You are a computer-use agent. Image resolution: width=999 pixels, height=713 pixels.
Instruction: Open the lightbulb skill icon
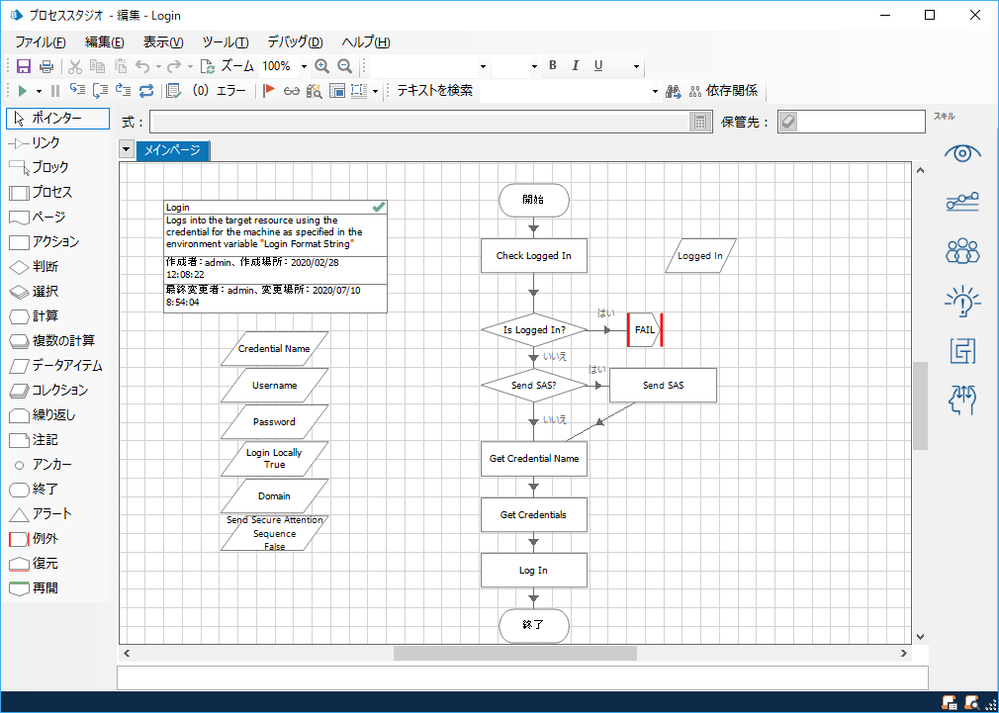coord(962,301)
